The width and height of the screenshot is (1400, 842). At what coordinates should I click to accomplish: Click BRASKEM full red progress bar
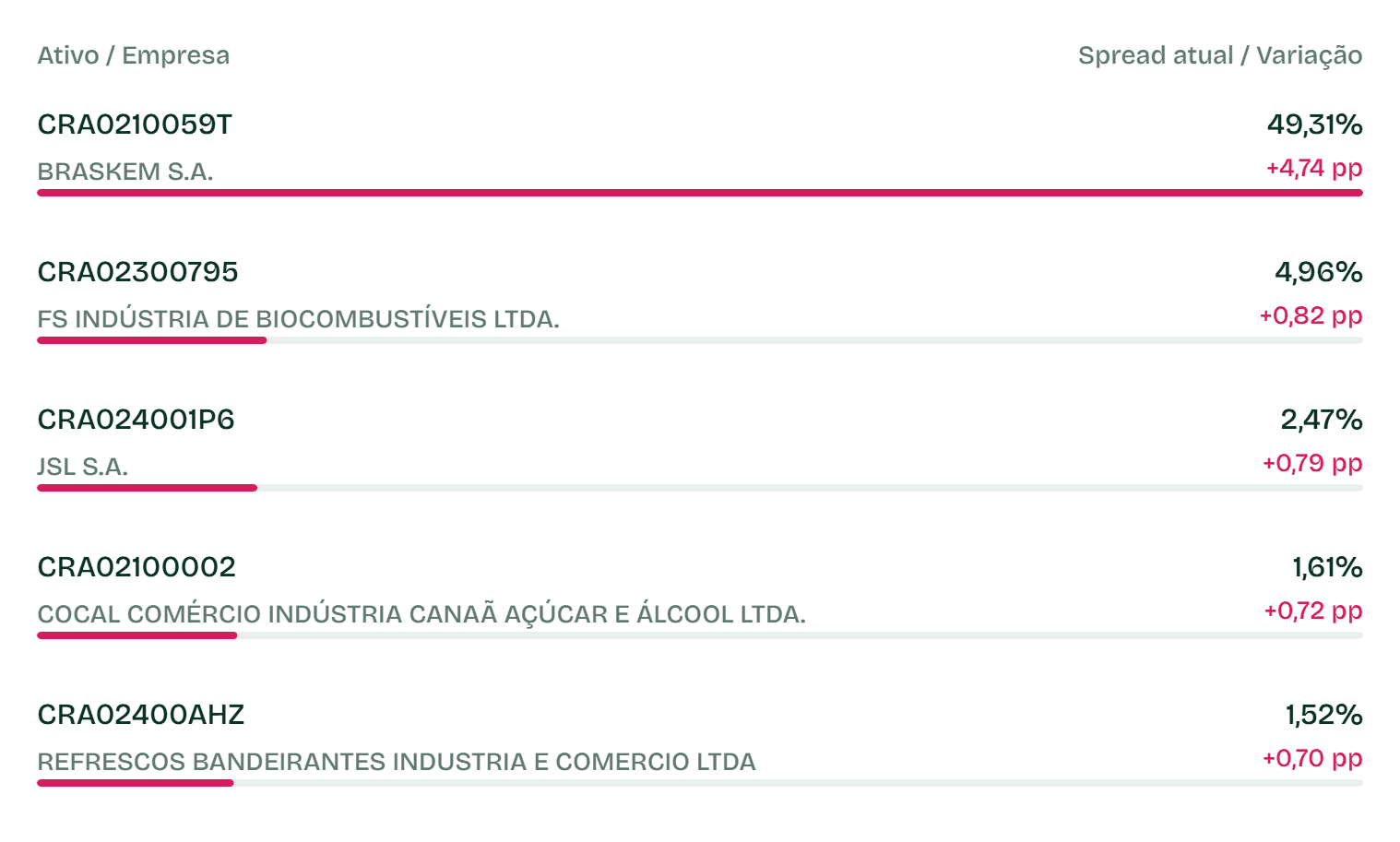(700, 193)
